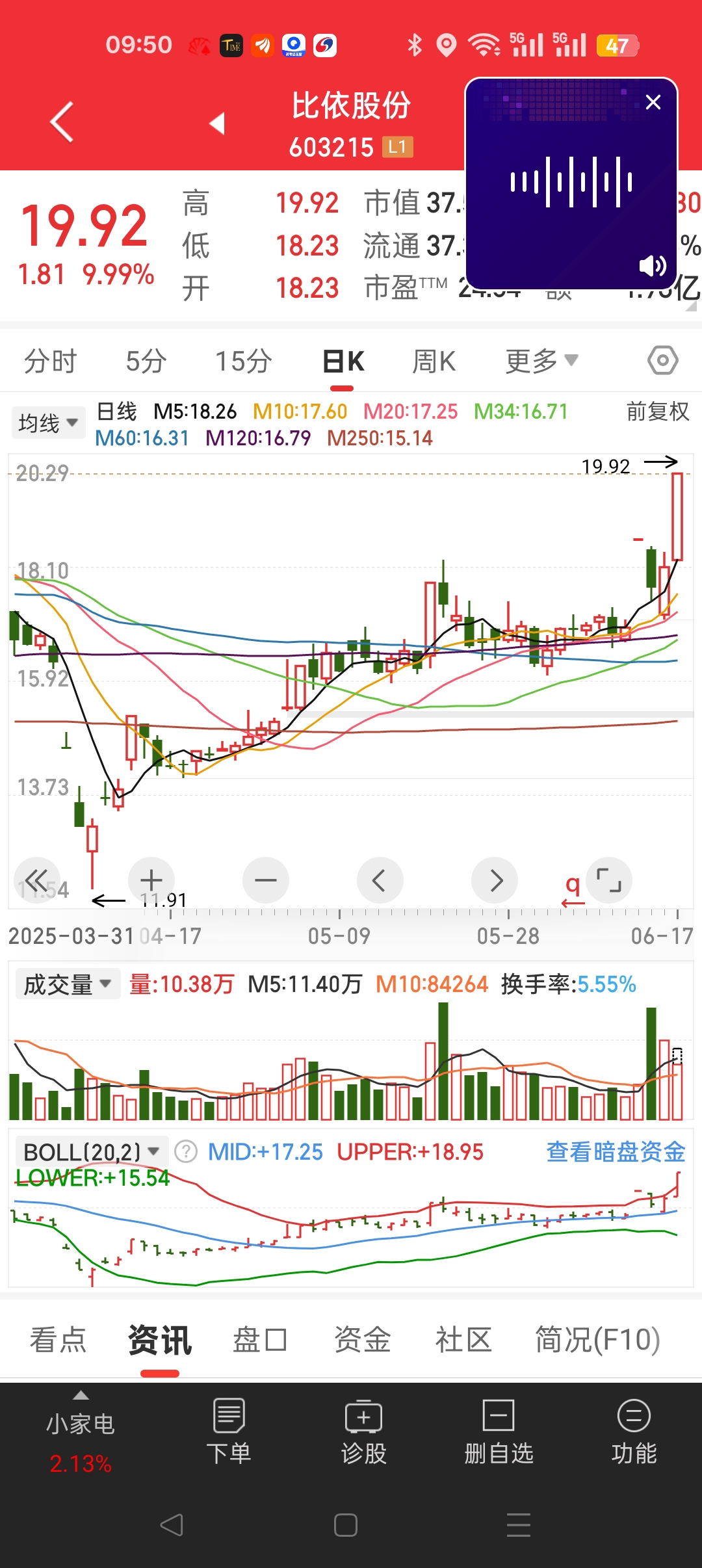702x1568 pixels.
Task: Switch to 周K chart tab
Action: 434,361
